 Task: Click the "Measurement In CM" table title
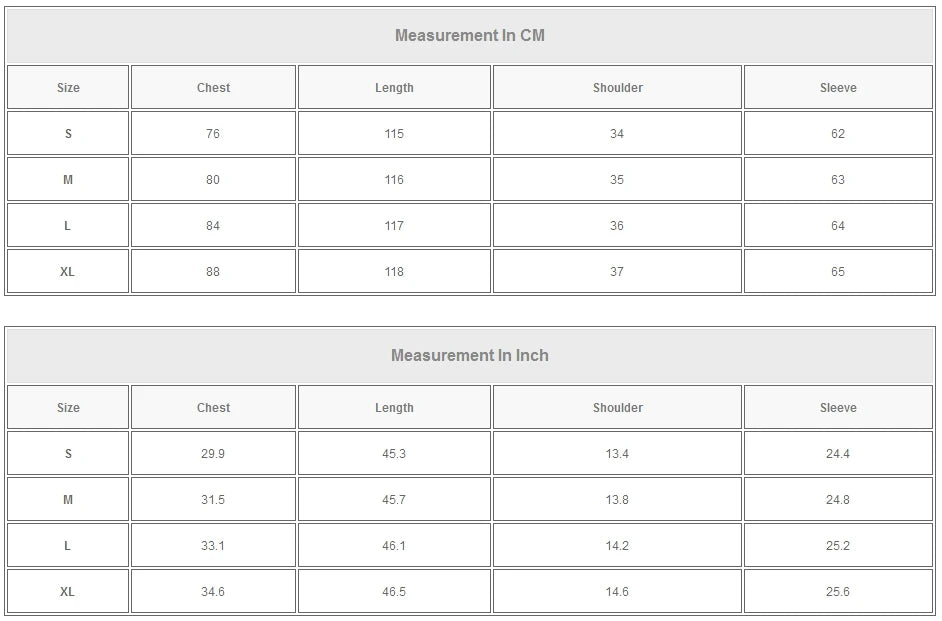pyautogui.click(x=470, y=36)
